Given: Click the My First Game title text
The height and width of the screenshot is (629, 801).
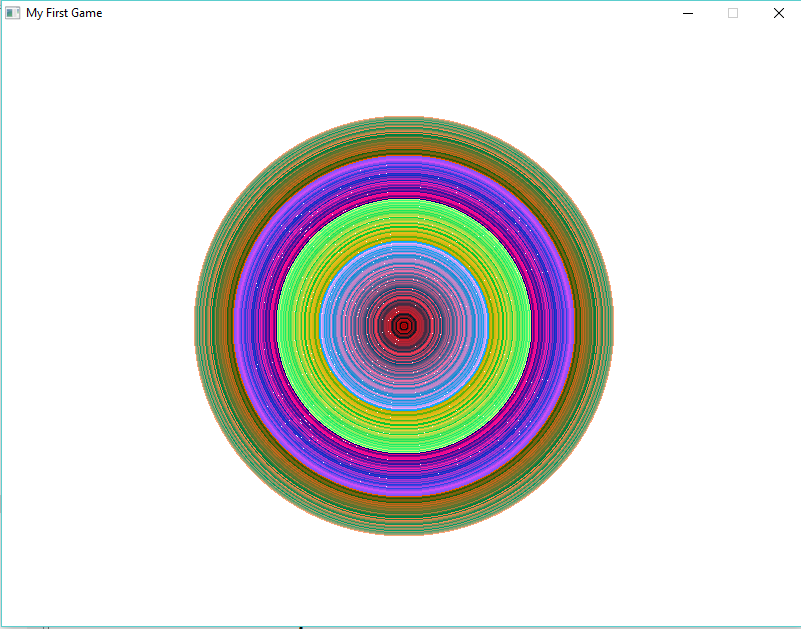Looking at the screenshot, I should click(x=64, y=13).
